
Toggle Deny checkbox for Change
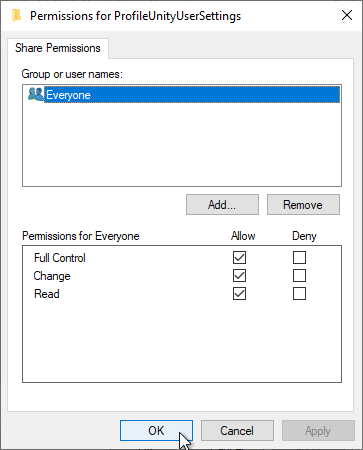(299, 276)
